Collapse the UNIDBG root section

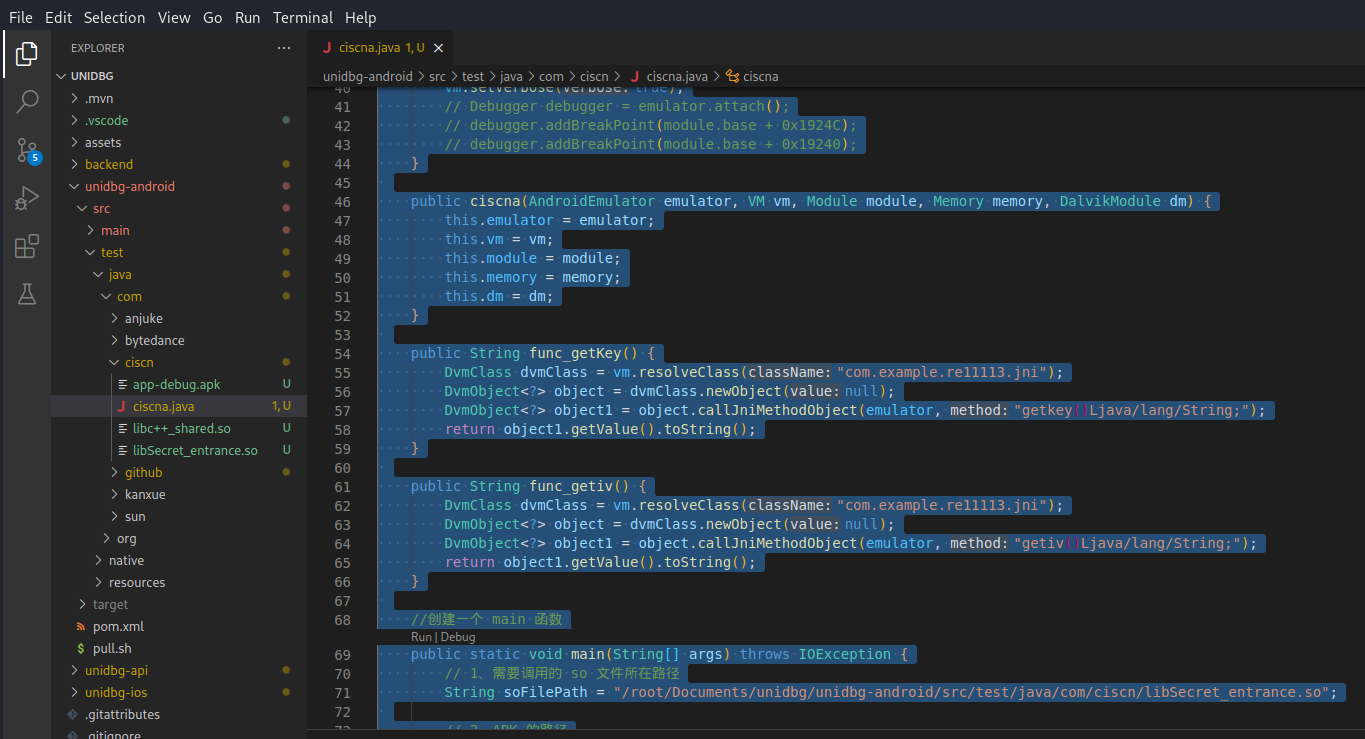coord(93,76)
